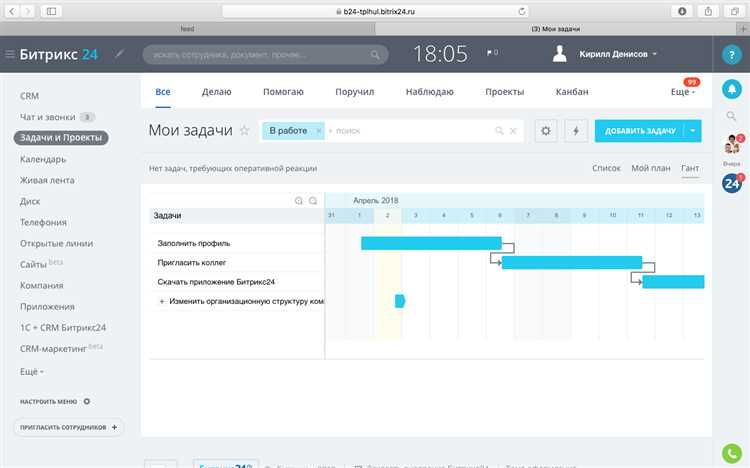The image size is (750, 468).
Task: Switch to the Наблюдаю tab
Action: tap(430, 92)
